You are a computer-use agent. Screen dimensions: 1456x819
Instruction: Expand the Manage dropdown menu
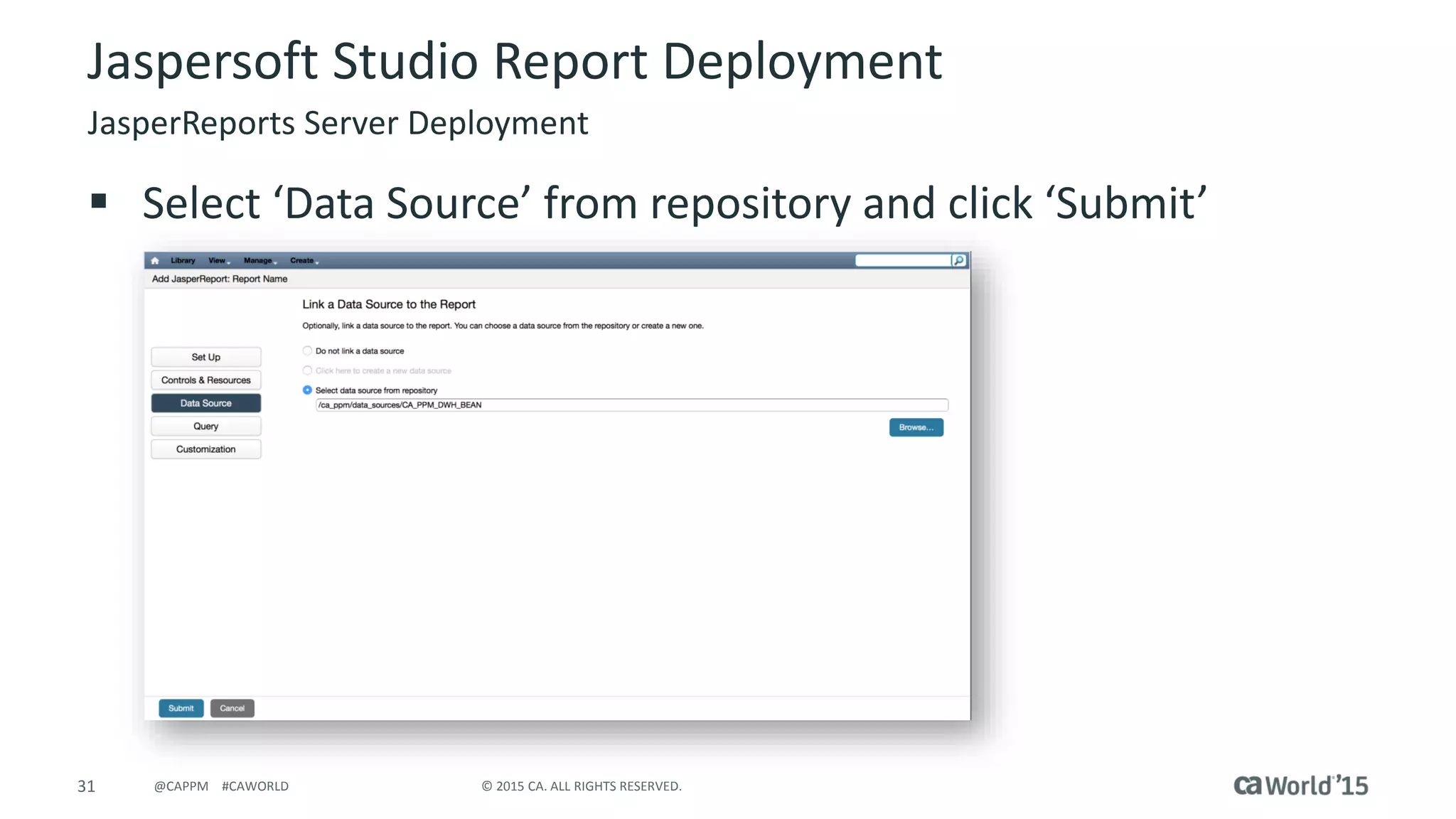259,260
